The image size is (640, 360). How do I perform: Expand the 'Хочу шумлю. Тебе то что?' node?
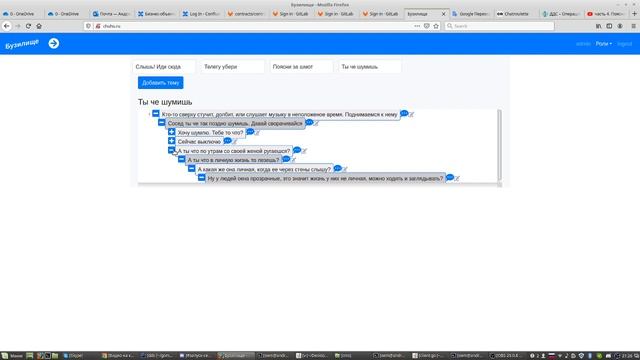coord(171,132)
